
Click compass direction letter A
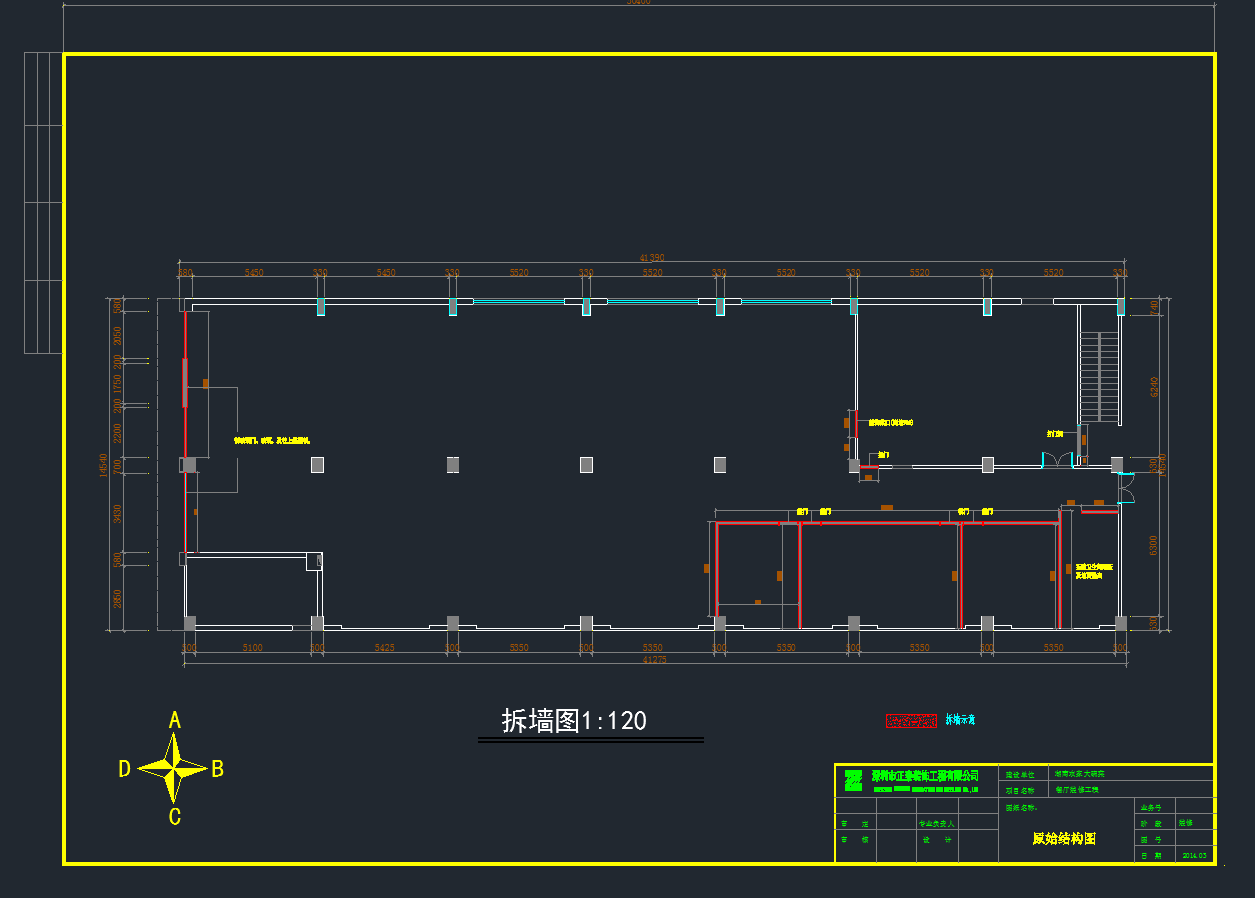[x=175, y=720]
